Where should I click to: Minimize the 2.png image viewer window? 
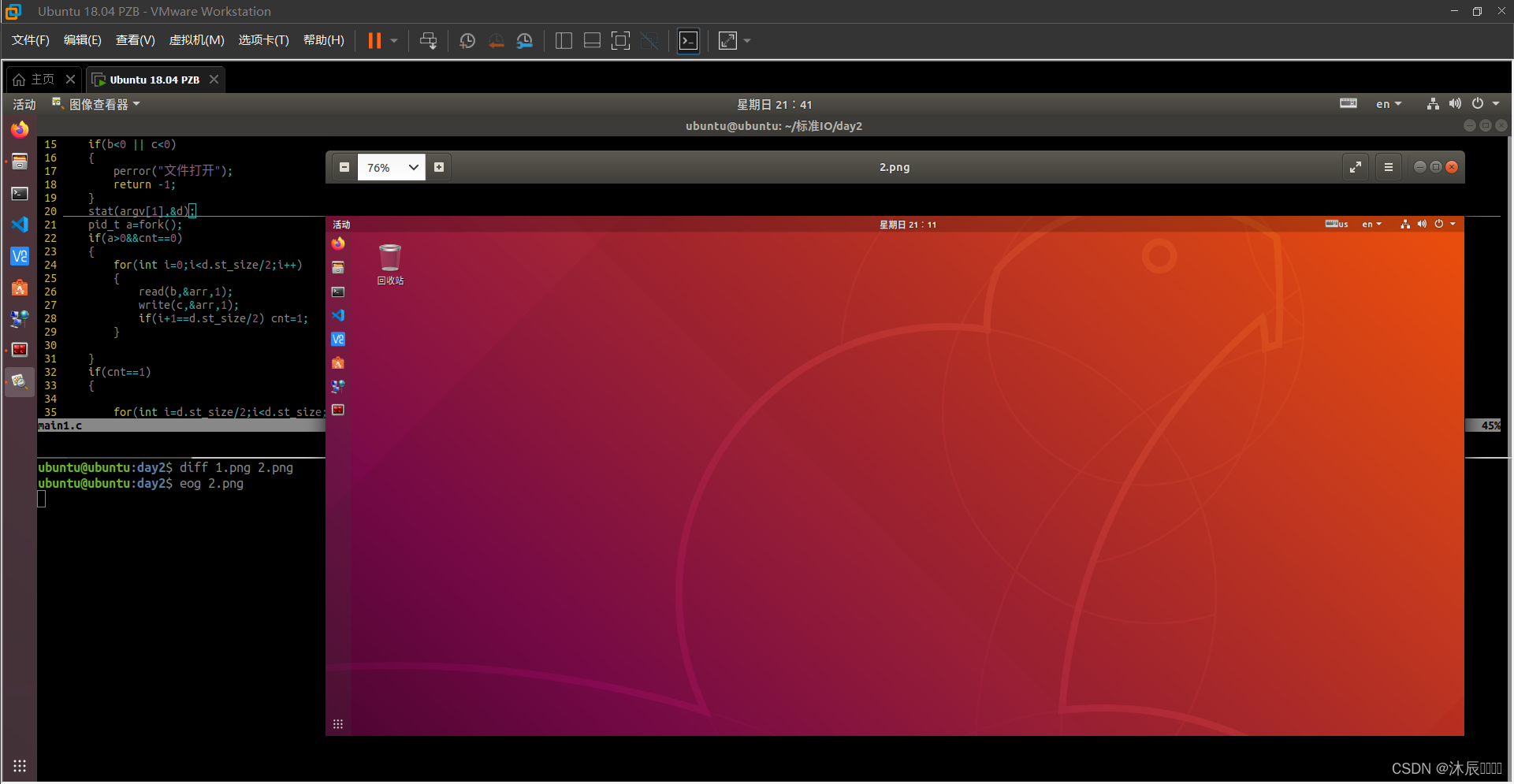pyautogui.click(x=1420, y=167)
